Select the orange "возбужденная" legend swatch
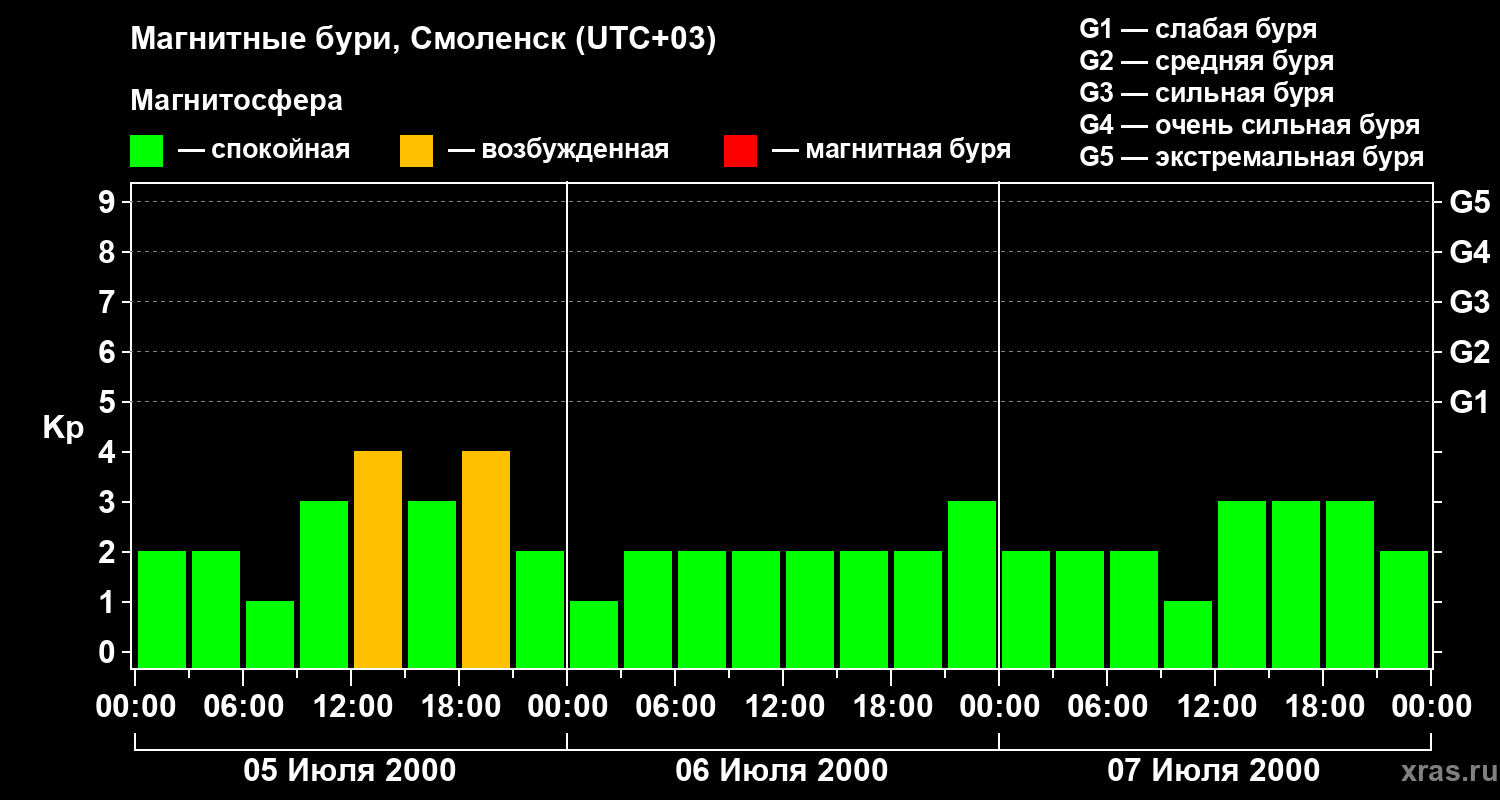The width and height of the screenshot is (1500, 800). tap(416, 151)
